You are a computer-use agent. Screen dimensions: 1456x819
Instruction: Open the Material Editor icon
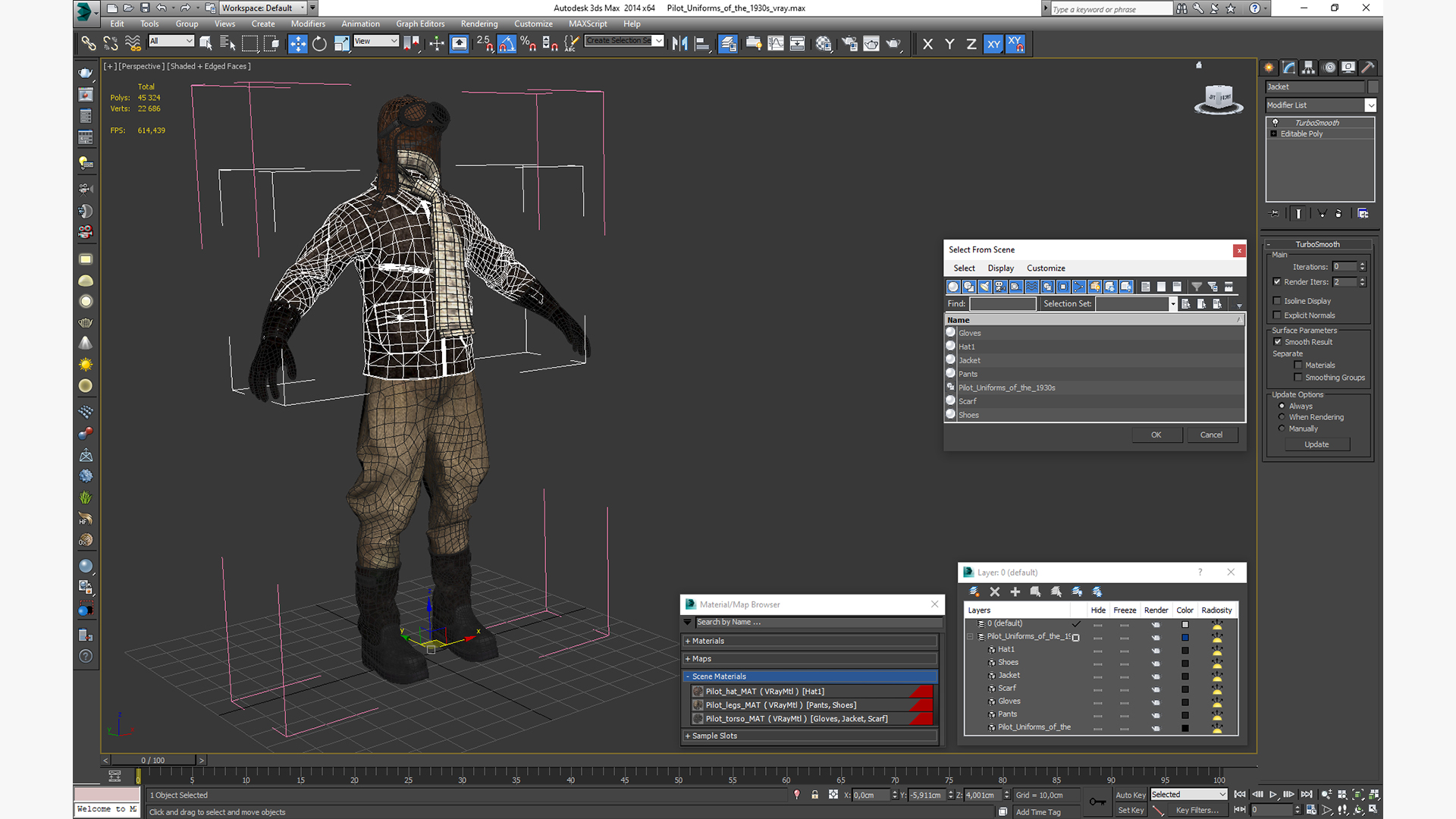coord(824,44)
